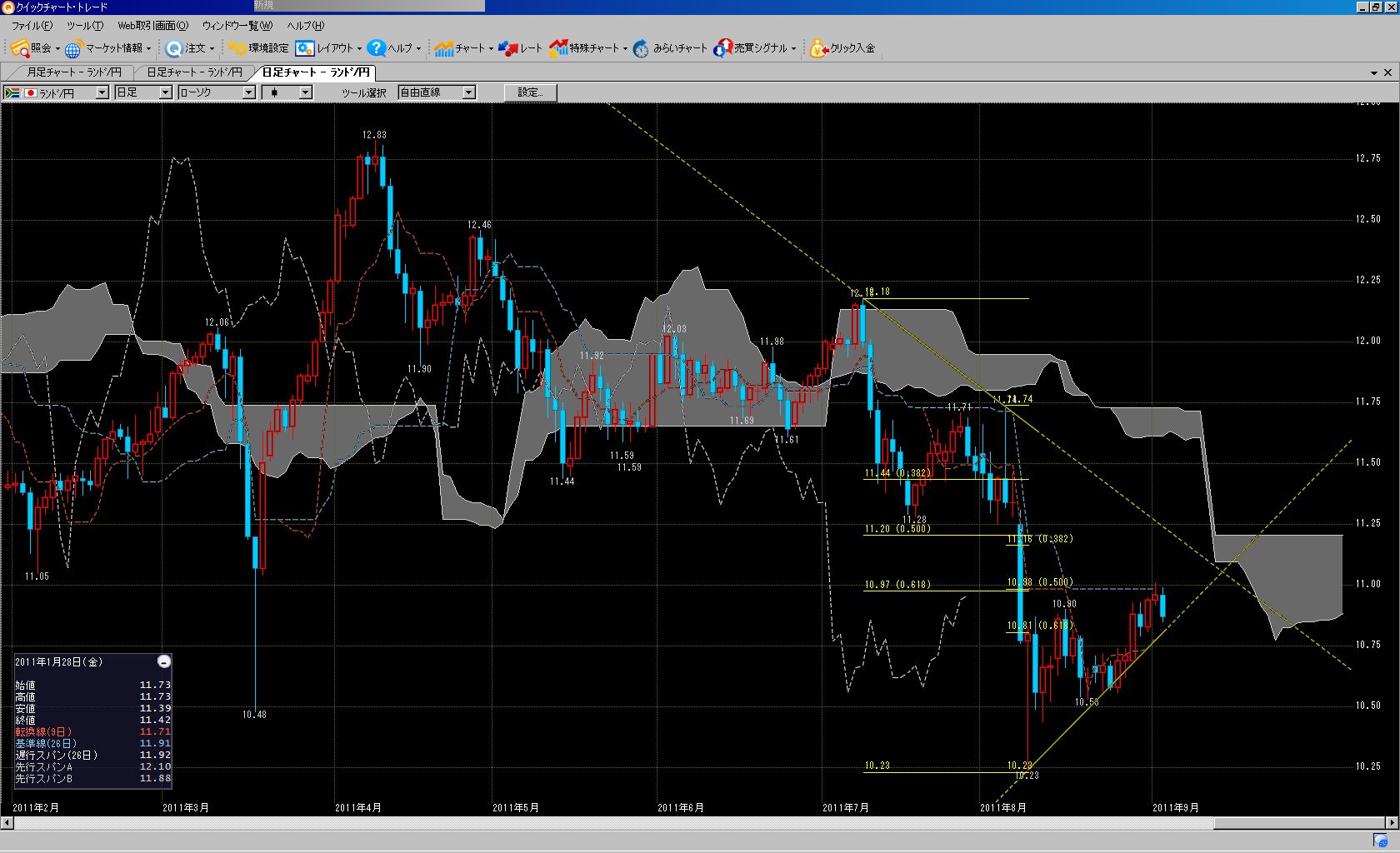Open the Web取引画面(O) menu
Screen dimensions: 1400x853
152,26
